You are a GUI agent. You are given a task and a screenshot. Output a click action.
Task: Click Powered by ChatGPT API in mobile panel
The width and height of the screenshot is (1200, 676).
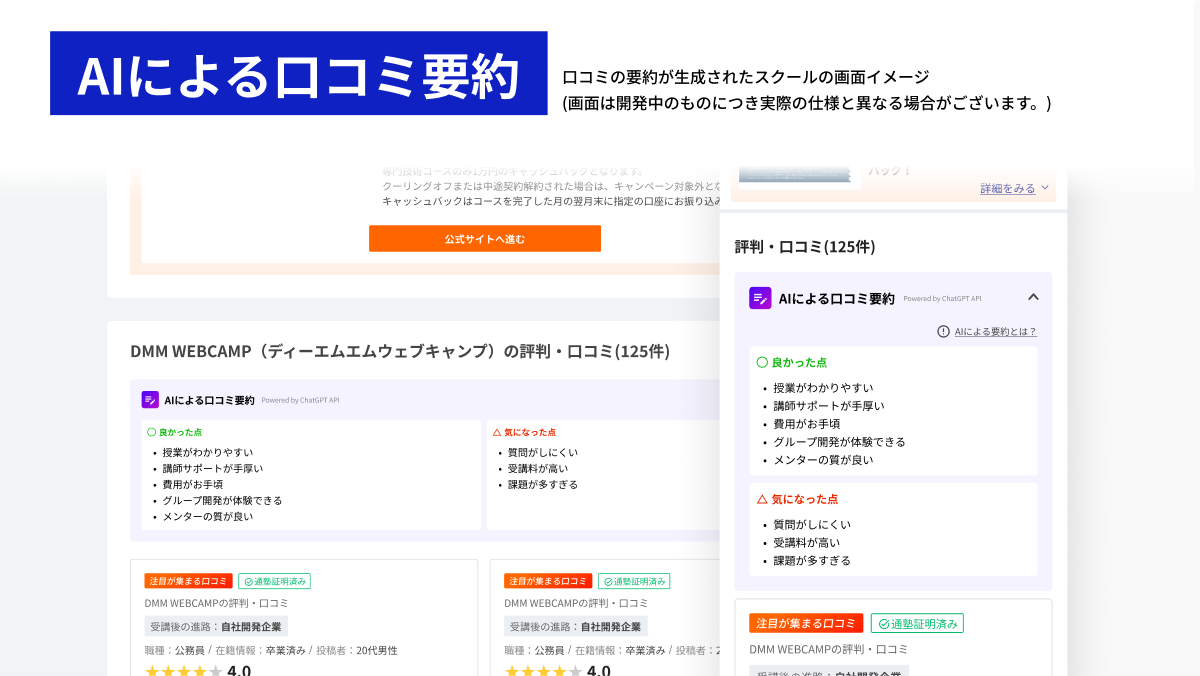(942, 299)
